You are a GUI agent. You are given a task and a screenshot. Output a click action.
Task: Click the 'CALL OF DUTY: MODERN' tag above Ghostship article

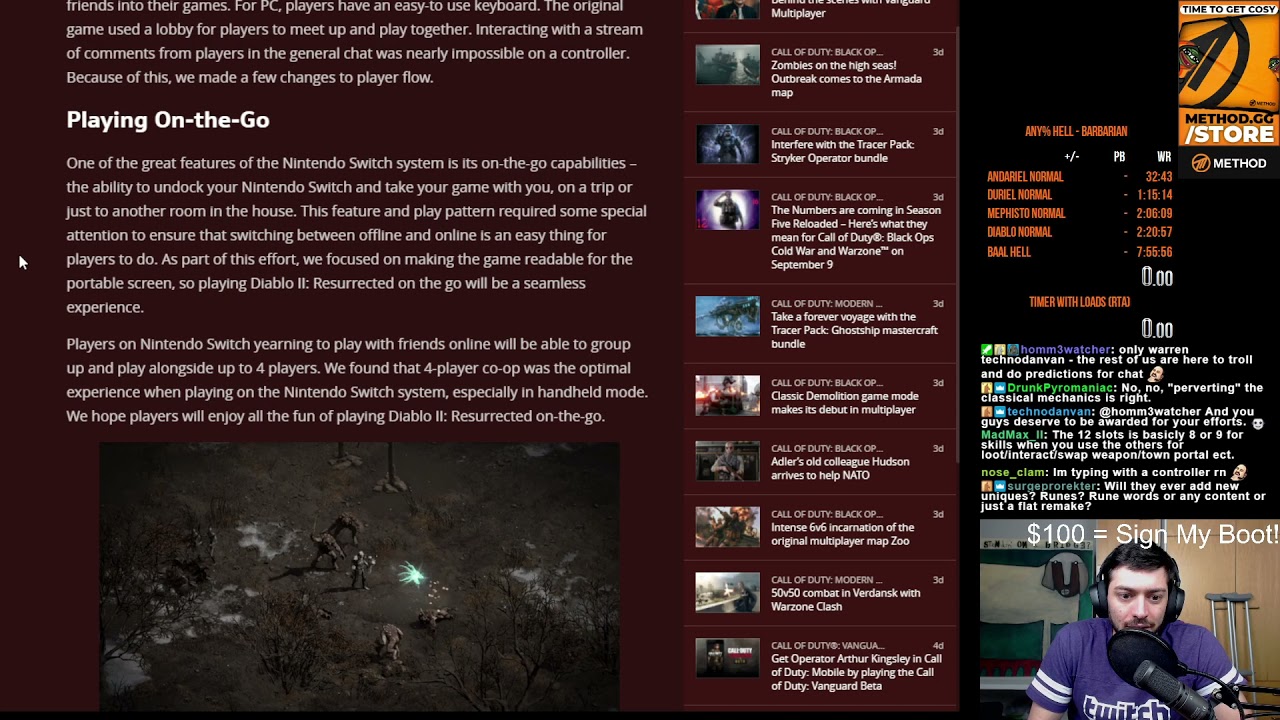pyautogui.click(x=827, y=303)
